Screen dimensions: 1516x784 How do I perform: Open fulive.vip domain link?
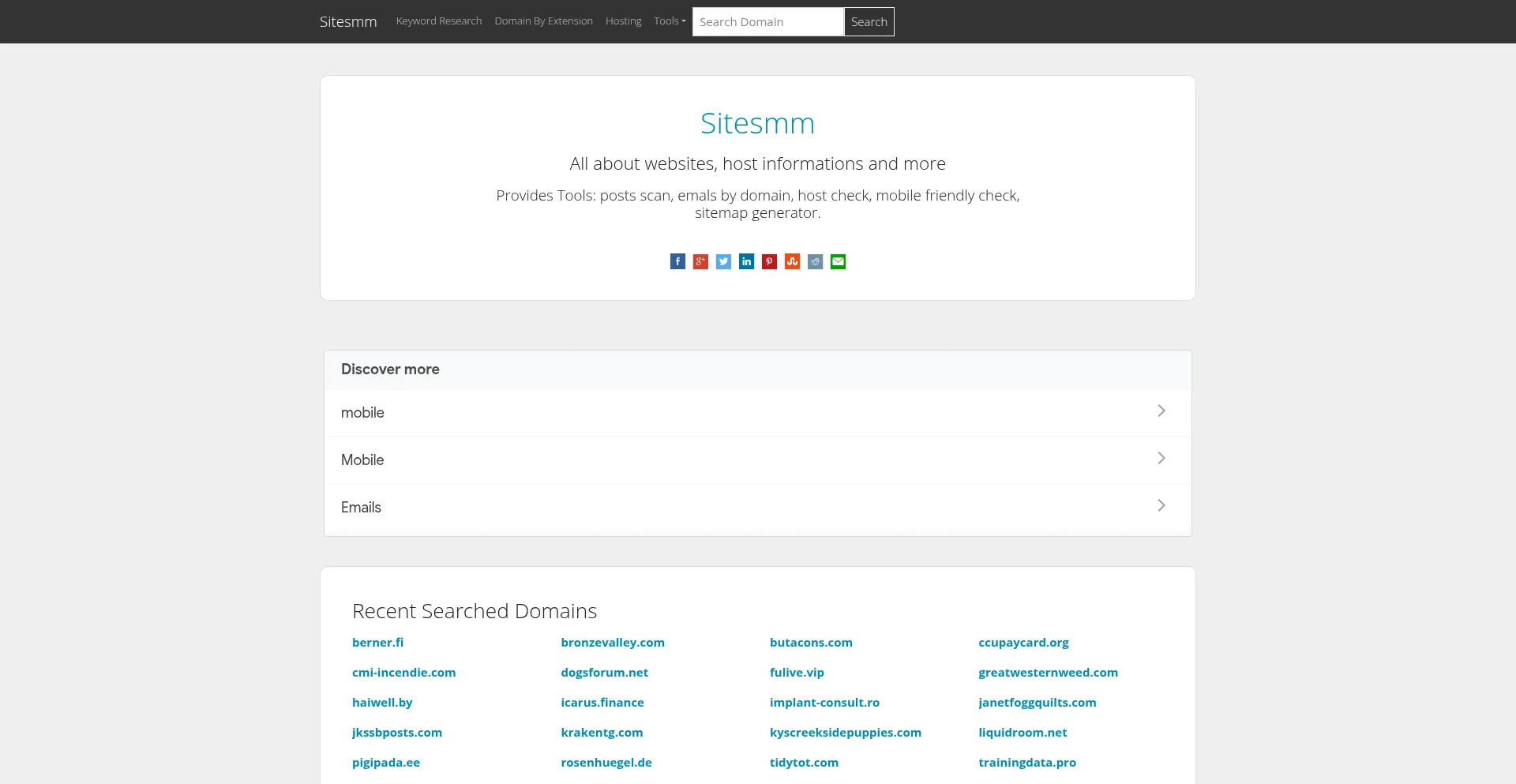[x=797, y=673]
